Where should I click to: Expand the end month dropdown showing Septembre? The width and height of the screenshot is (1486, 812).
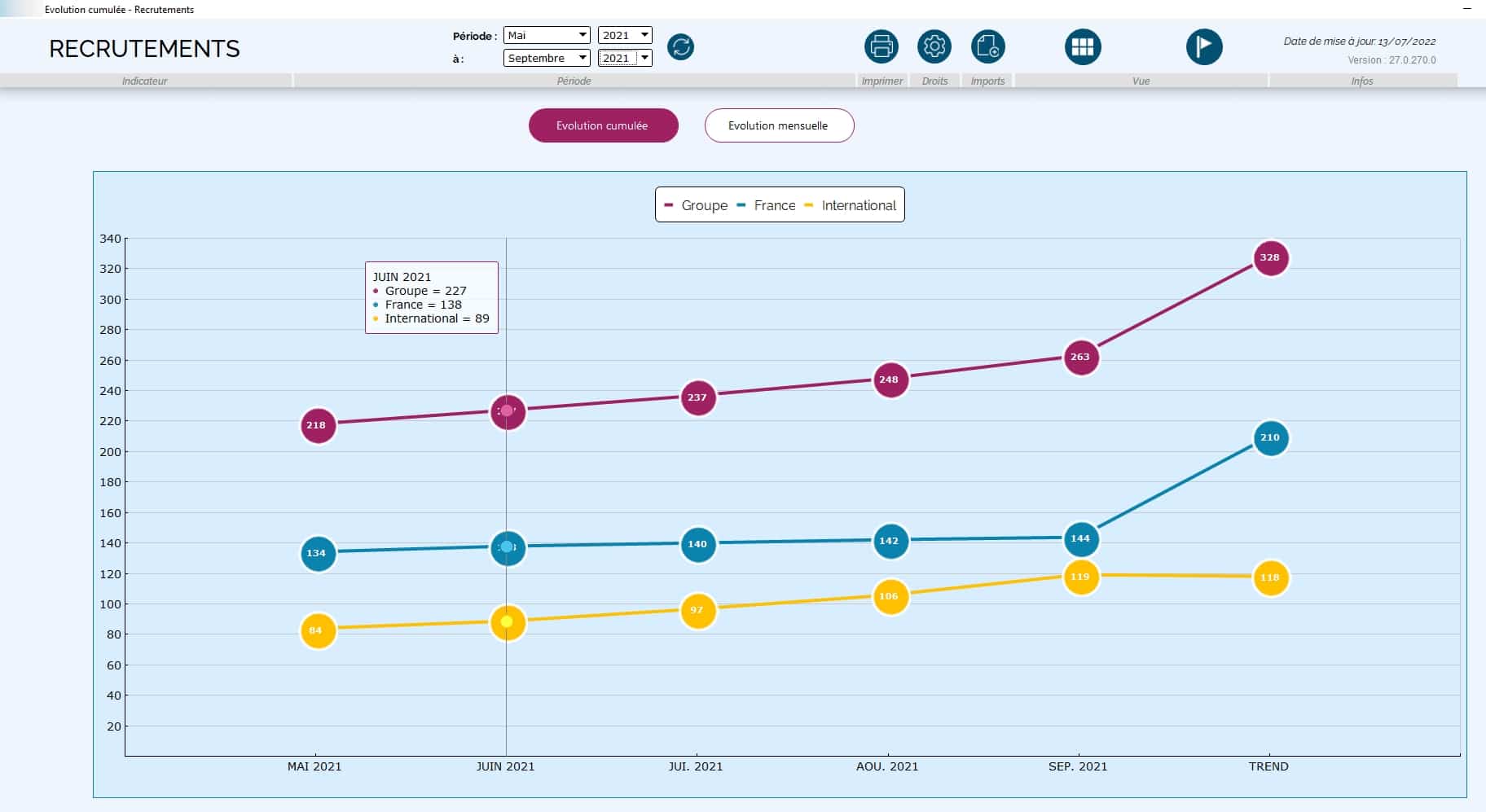pyautogui.click(x=547, y=58)
